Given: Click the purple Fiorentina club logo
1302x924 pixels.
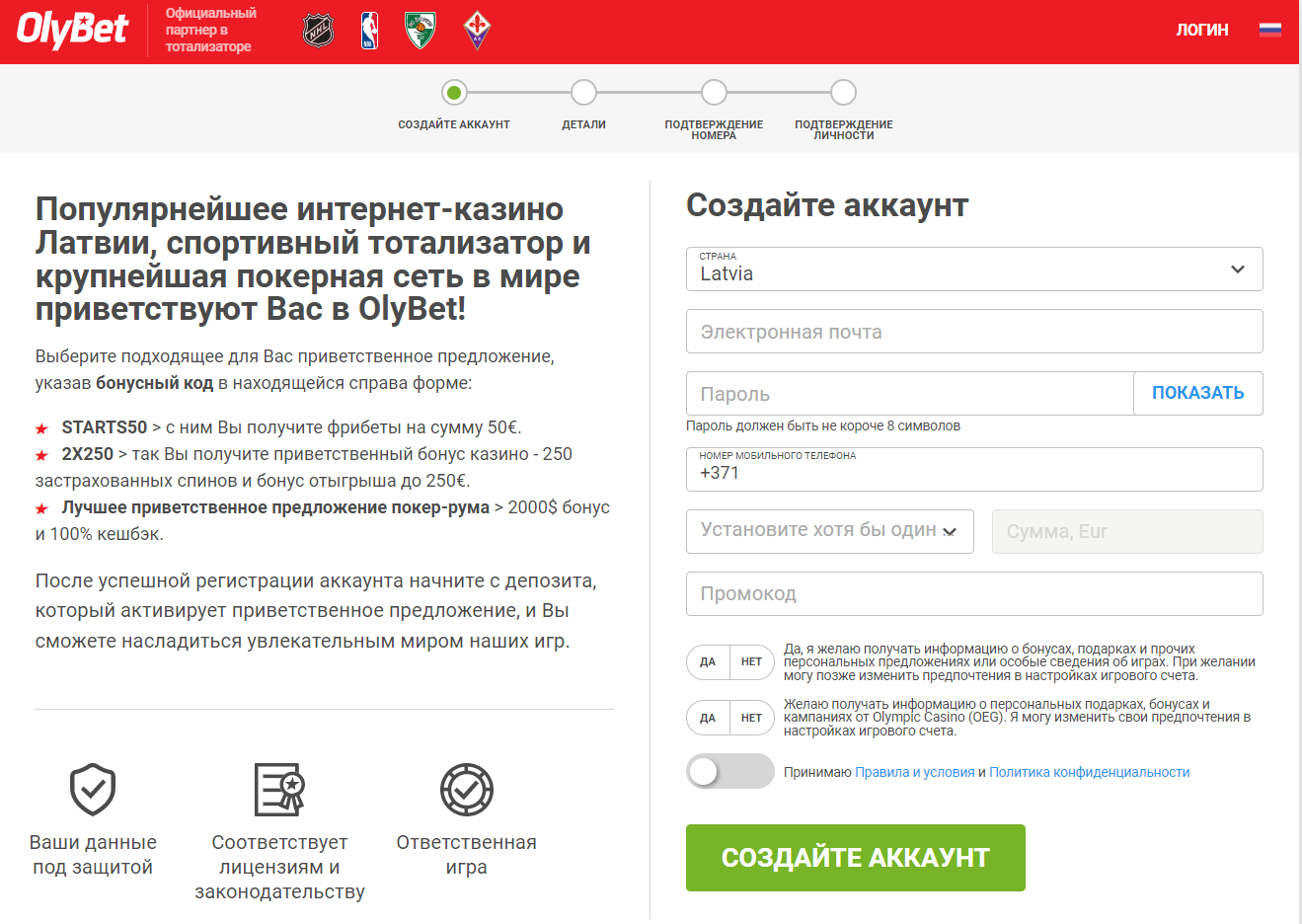Looking at the screenshot, I should click(477, 31).
